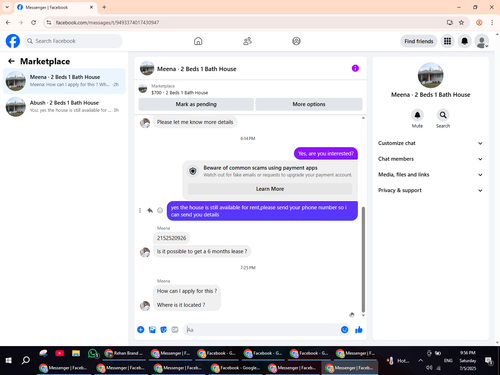This screenshot has height=375, width=500.
Task: Switch to the Messenger | Facebook browser tab
Action: click(x=55, y=7)
